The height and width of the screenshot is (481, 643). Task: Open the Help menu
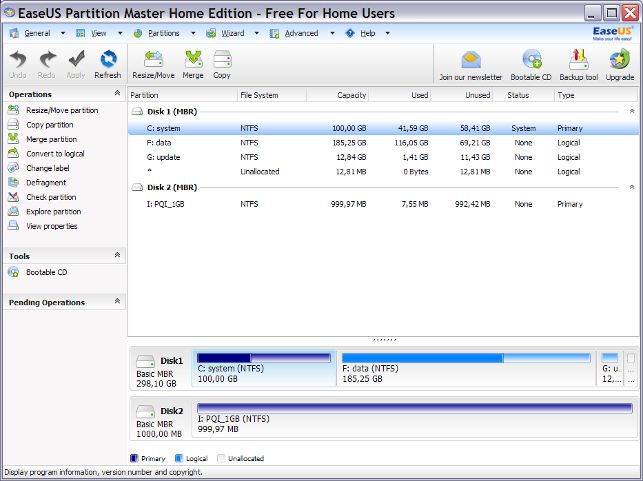(x=368, y=33)
